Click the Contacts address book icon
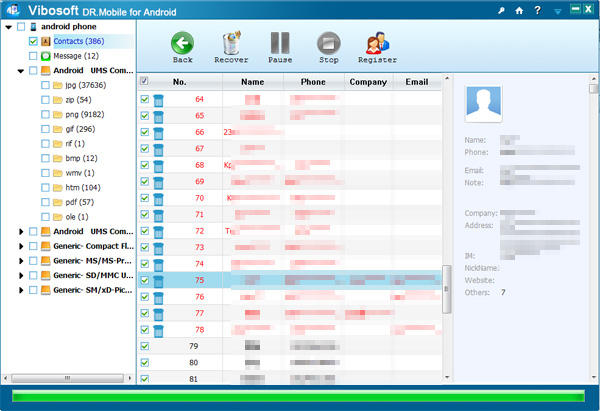Viewport: 600px width, 411px height. click(x=46, y=41)
